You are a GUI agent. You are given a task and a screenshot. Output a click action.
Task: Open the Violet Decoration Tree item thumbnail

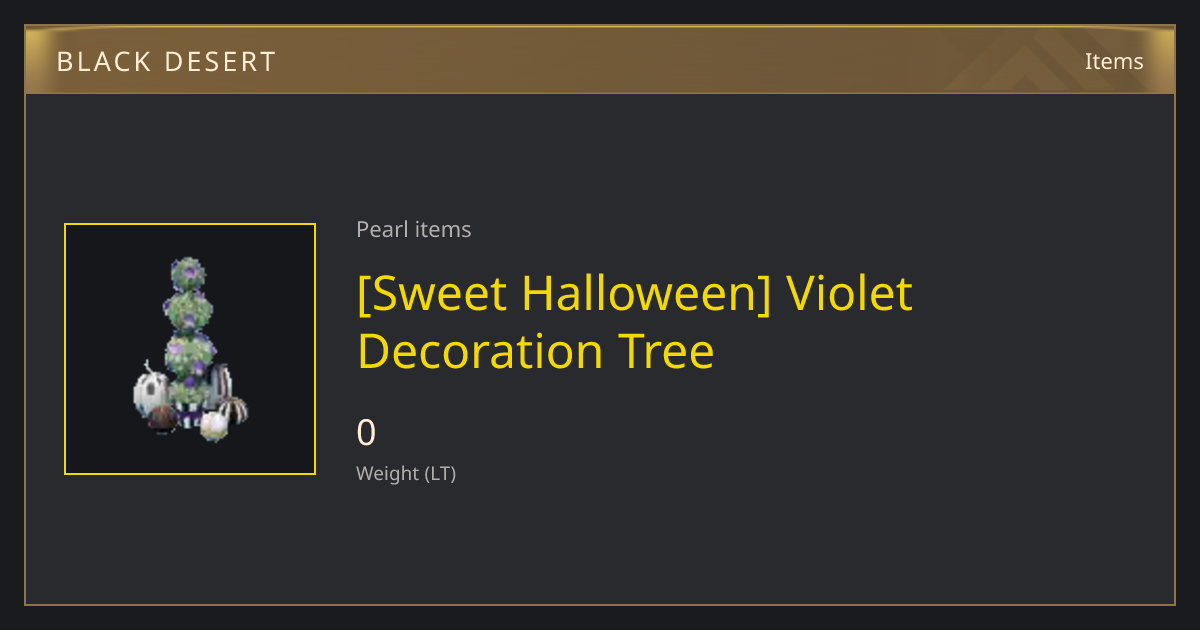(x=190, y=349)
